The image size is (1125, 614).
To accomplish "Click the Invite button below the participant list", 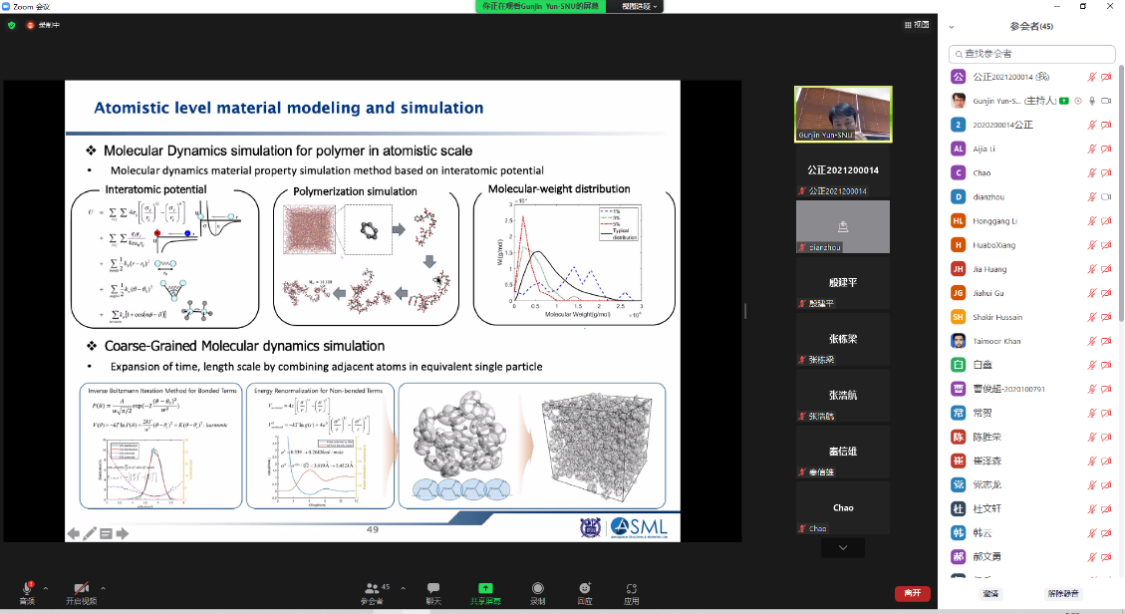I will coord(990,593).
